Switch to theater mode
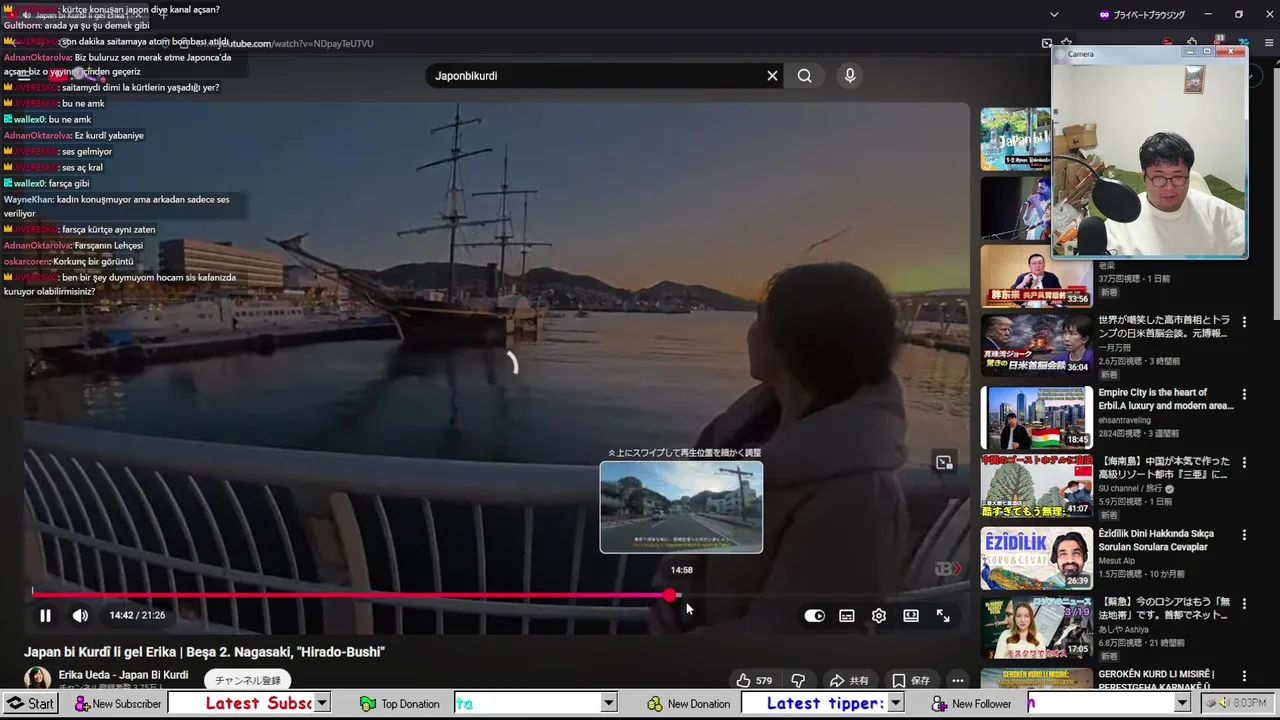This screenshot has height=720, width=1280. [x=911, y=616]
